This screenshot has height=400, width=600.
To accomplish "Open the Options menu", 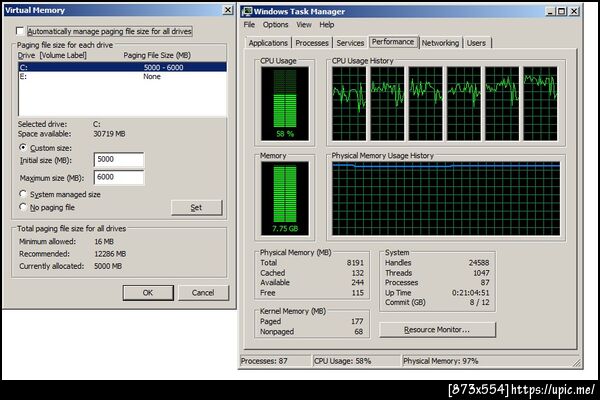I will coord(275,24).
